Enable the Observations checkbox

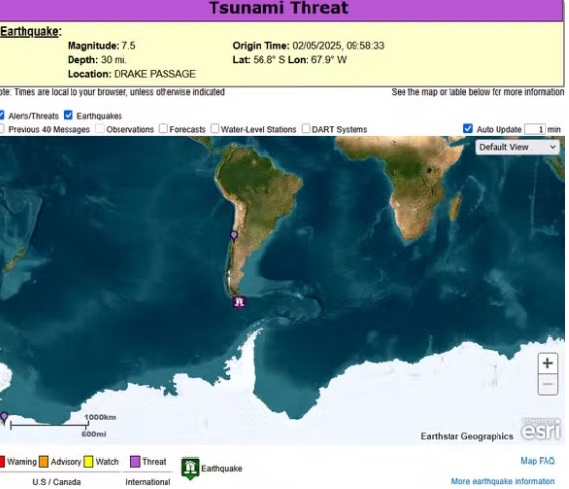tap(100, 128)
